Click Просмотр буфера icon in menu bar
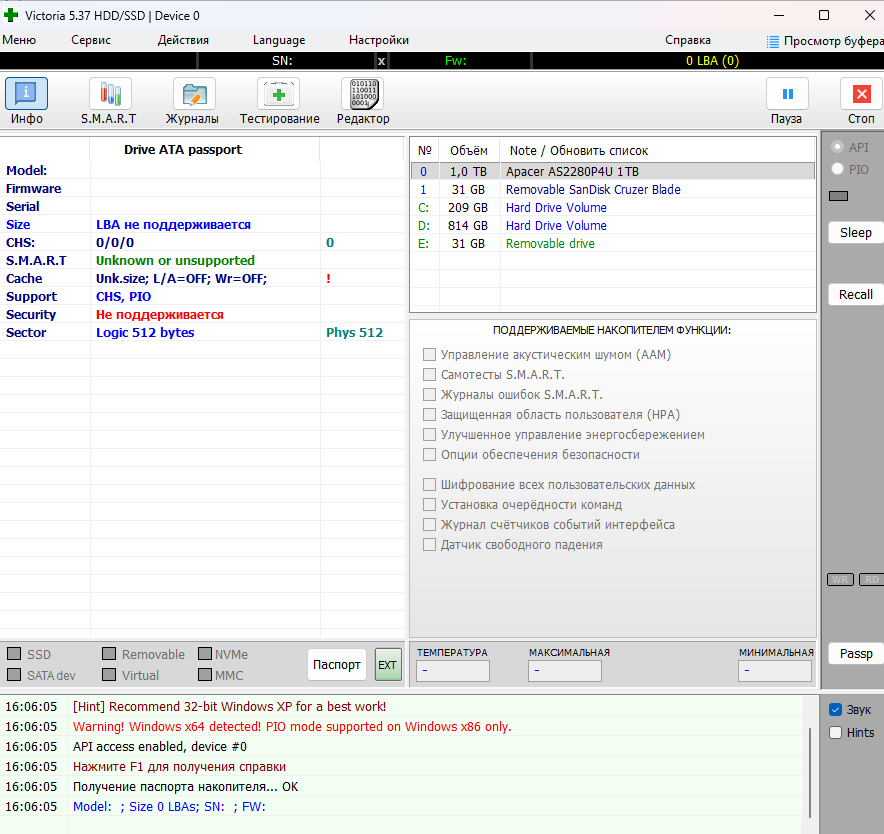Image resolution: width=884 pixels, height=834 pixels. click(773, 41)
